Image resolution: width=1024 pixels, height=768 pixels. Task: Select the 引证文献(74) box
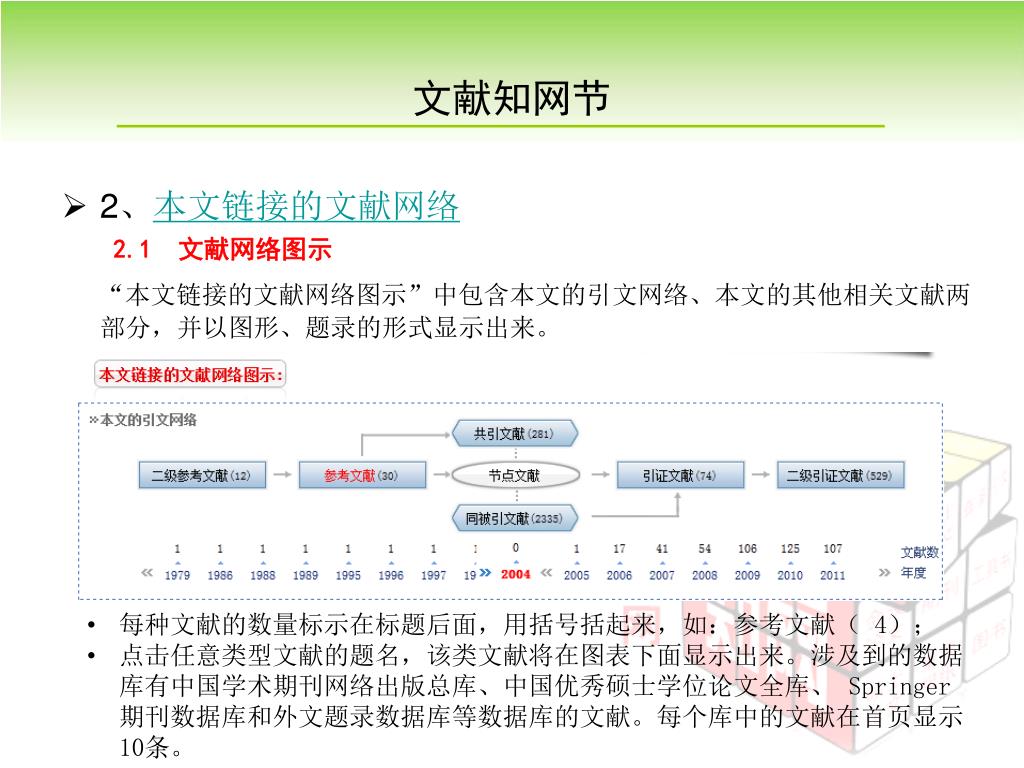680,475
